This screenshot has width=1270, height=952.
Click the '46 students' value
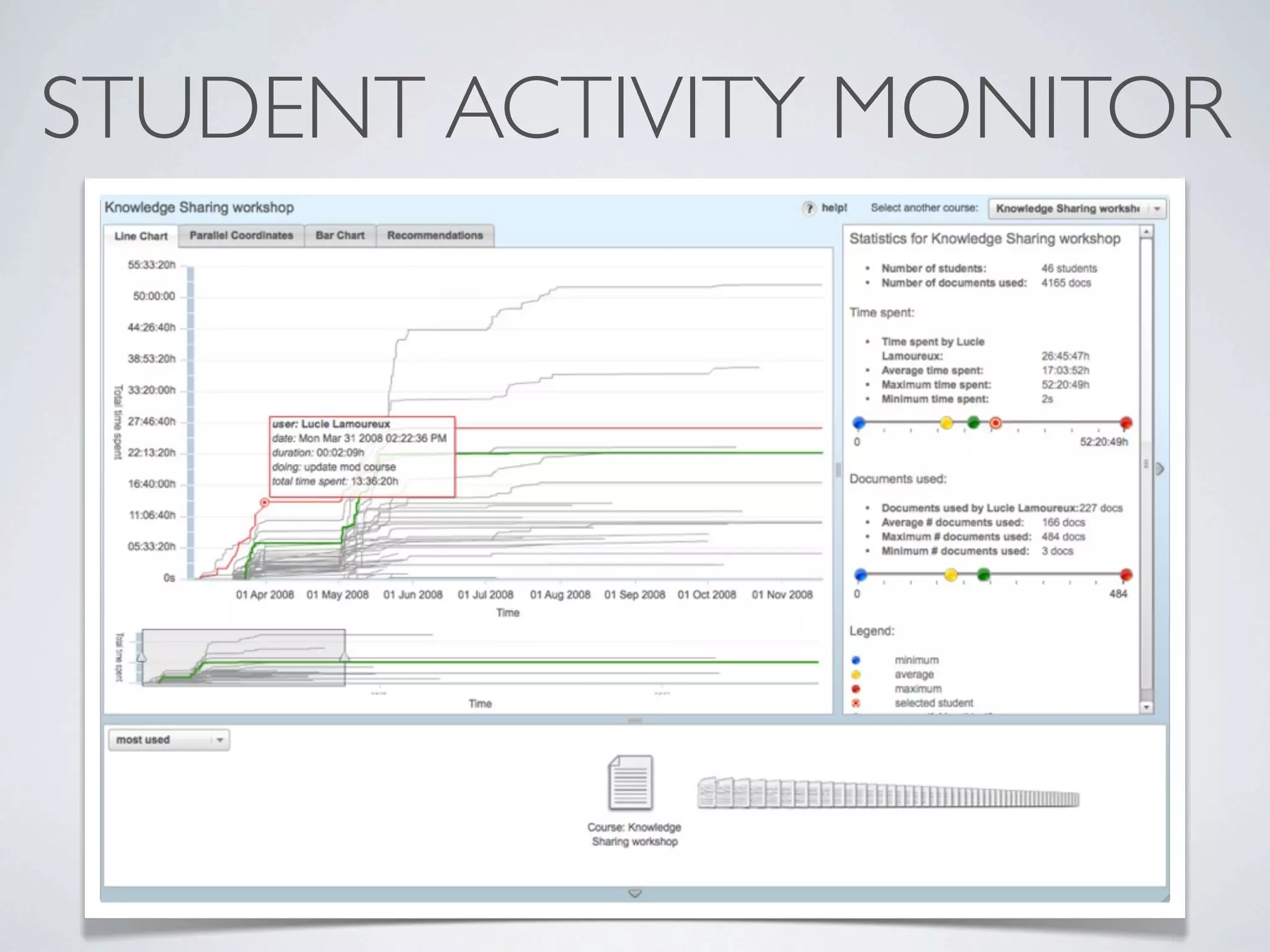click(1069, 268)
